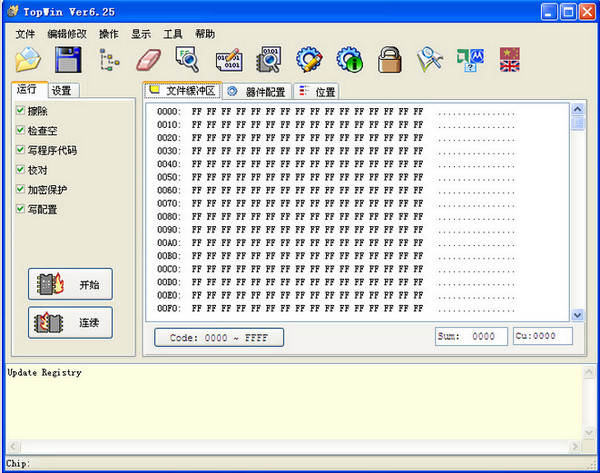Open file with the folder icon
The width and height of the screenshot is (600, 473).
click(x=28, y=59)
